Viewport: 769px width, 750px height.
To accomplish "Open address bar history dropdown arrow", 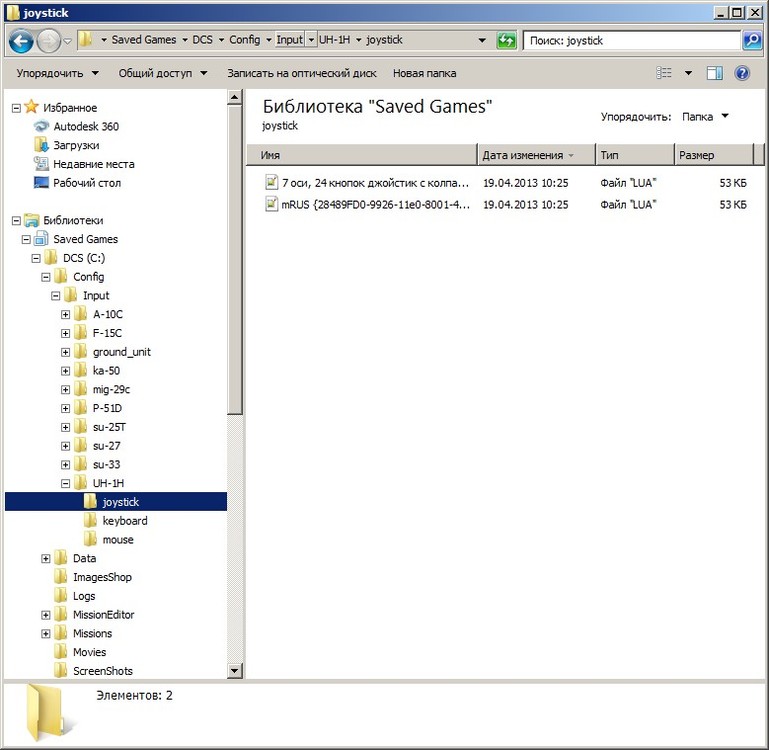I will 482,40.
